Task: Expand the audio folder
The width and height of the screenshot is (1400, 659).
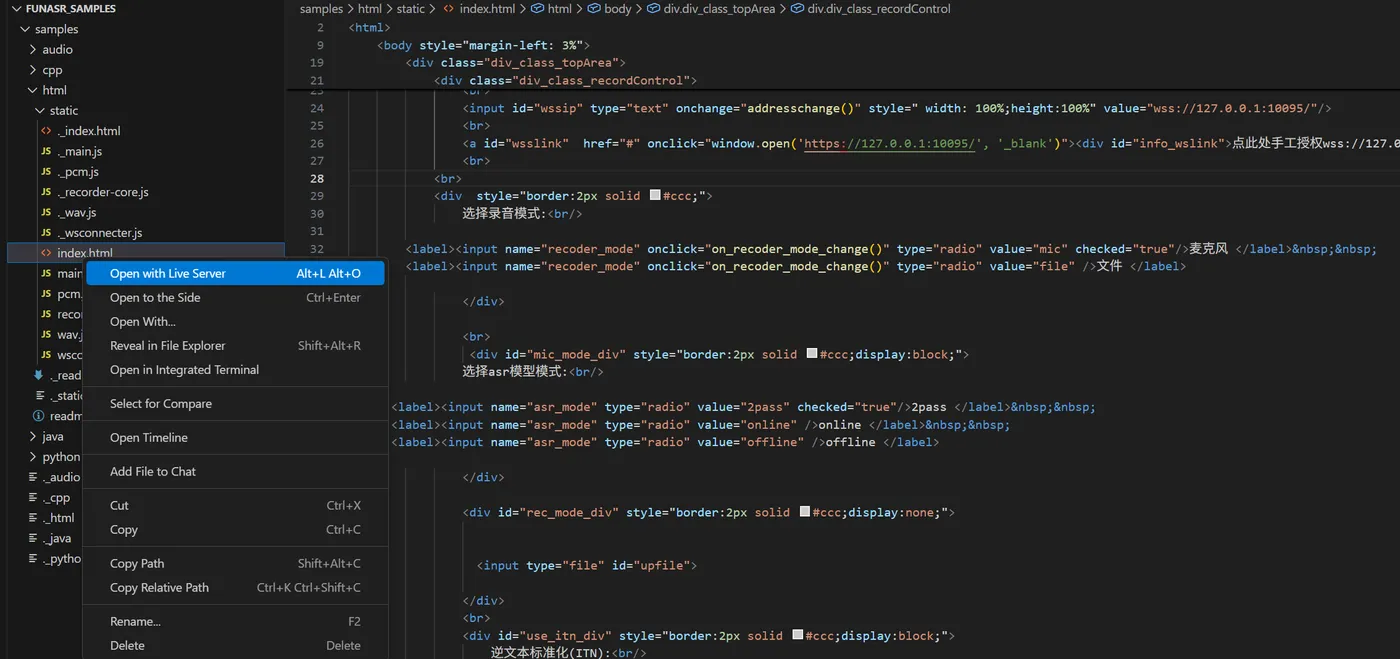Action: click(33, 49)
